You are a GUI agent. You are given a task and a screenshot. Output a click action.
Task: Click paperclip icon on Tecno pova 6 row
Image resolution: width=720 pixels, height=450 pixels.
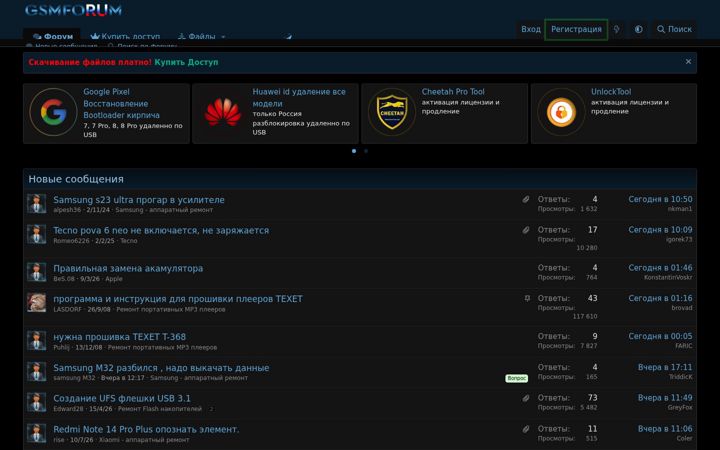pyautogui.click(x=526, y=230)
